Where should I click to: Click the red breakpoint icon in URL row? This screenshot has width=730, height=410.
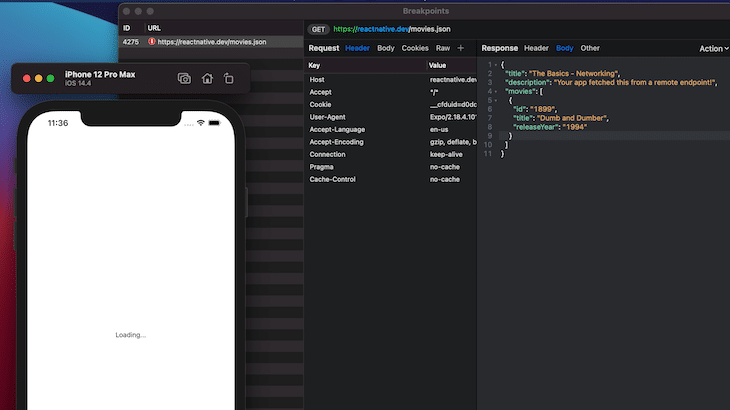[152, 42]
